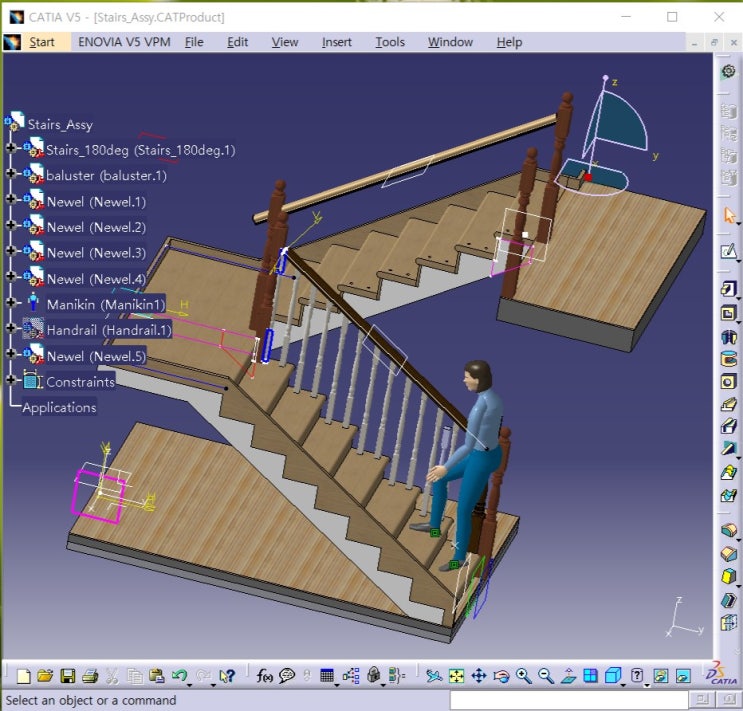Click the workbench gear icon top right
Image resolution: width=743 pixels, height=711 pixels.
point(729,72)
